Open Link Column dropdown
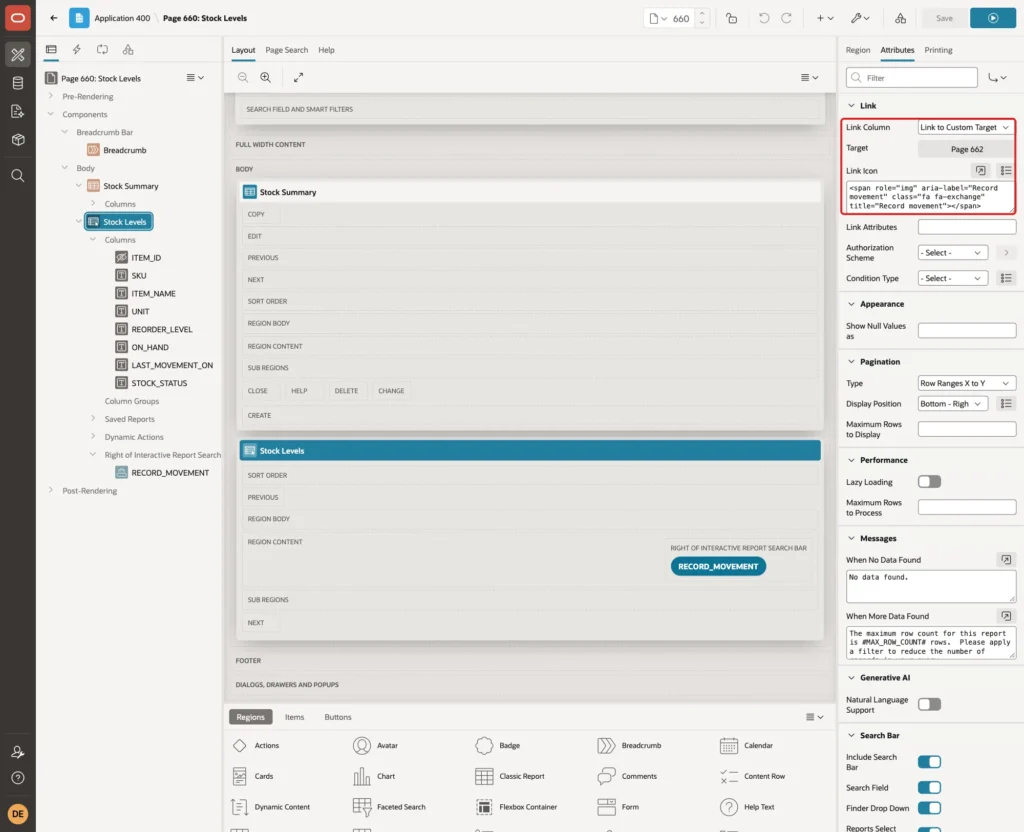The width and height of the screenshot is (1024, 832). click(x=965, y=127)
